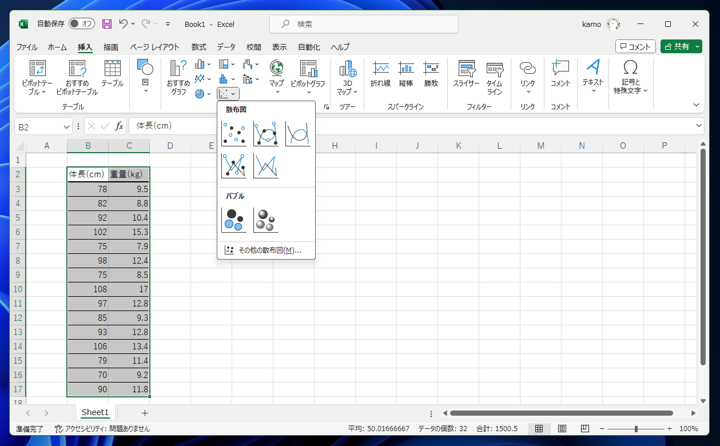Undo the last action
This screenshot has width=720, height=446.
(x=123, y=23)
